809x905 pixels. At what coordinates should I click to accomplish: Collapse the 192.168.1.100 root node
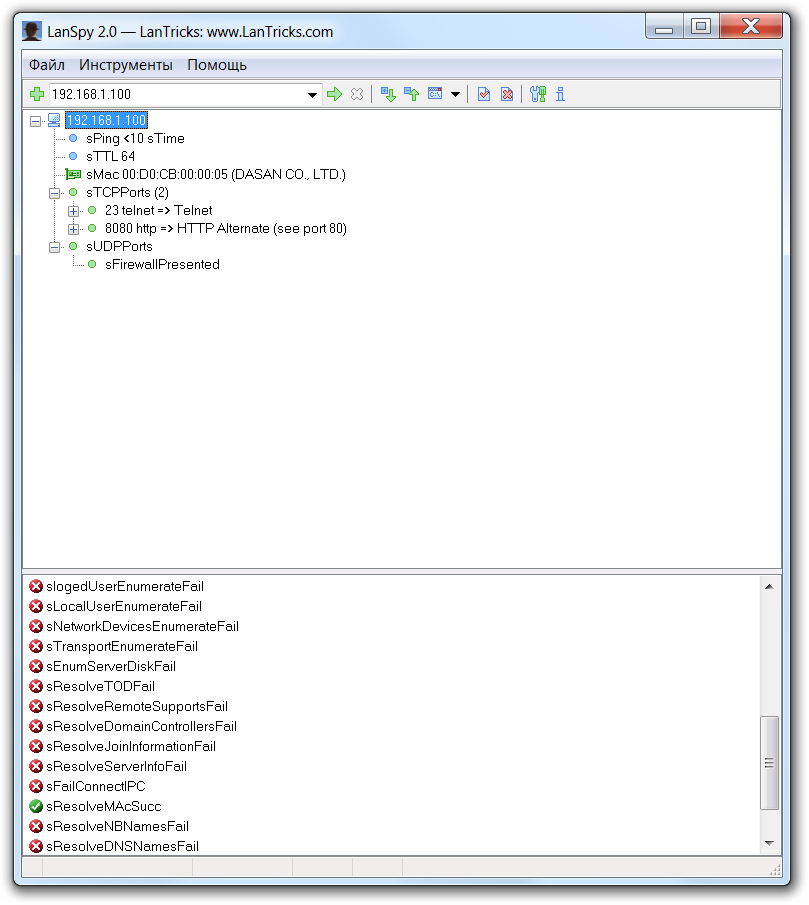(x=35, y=121)
